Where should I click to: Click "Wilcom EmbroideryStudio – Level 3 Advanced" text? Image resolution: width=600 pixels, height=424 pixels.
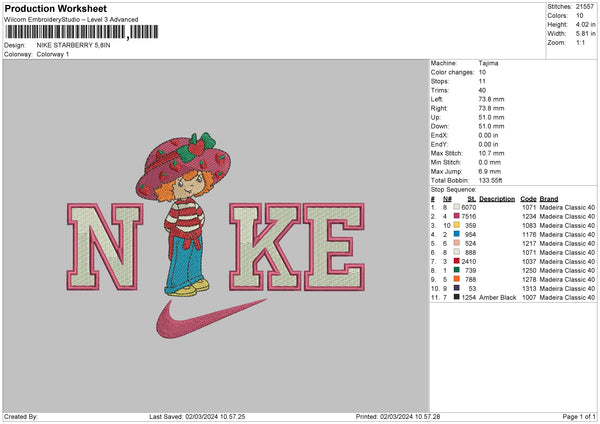[x=71, y=20]
